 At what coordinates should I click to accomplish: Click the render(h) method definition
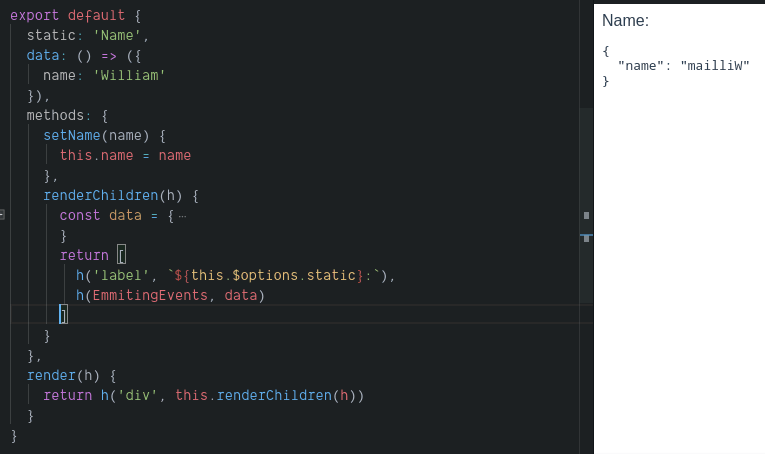pyautogui.click(x=71, y=375)
